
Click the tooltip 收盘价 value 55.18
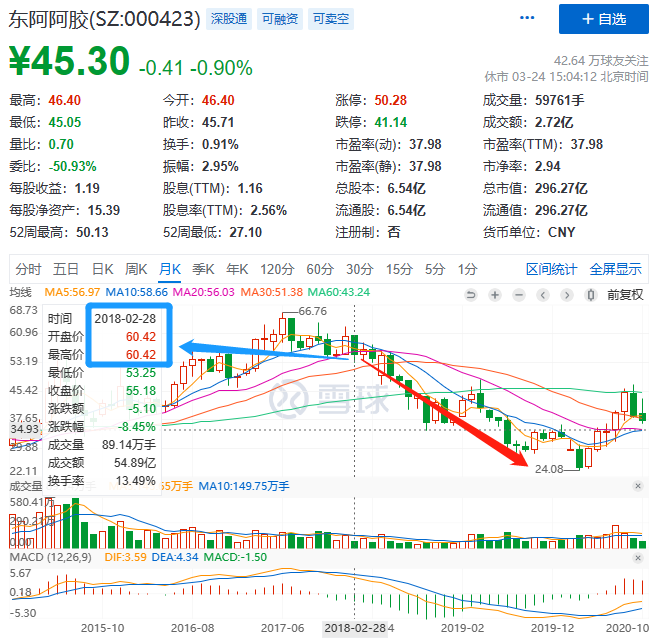pos(141,391)
